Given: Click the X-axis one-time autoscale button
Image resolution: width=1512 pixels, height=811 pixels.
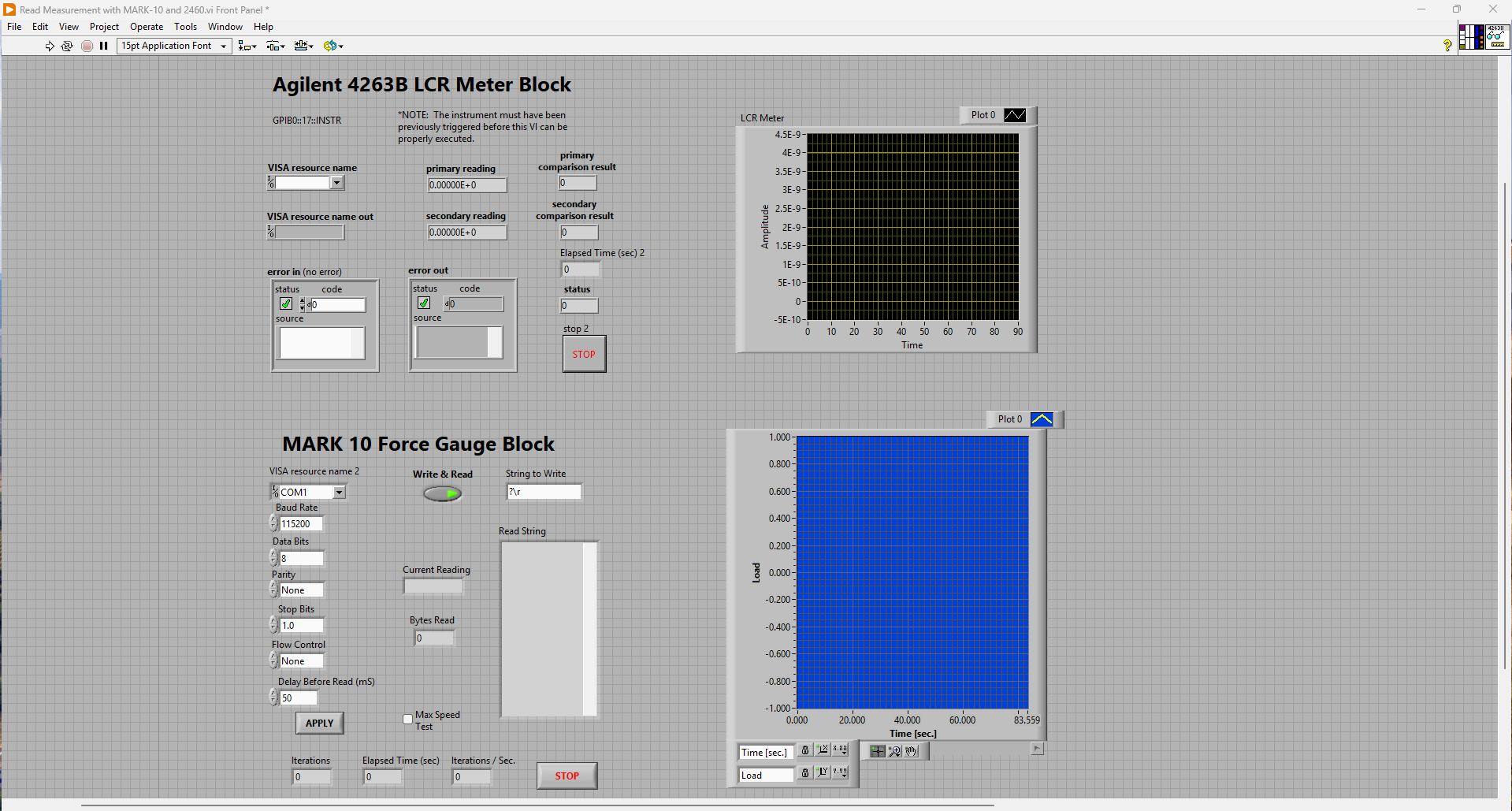Looking at the screenshot, I should [x=823, y=750].
